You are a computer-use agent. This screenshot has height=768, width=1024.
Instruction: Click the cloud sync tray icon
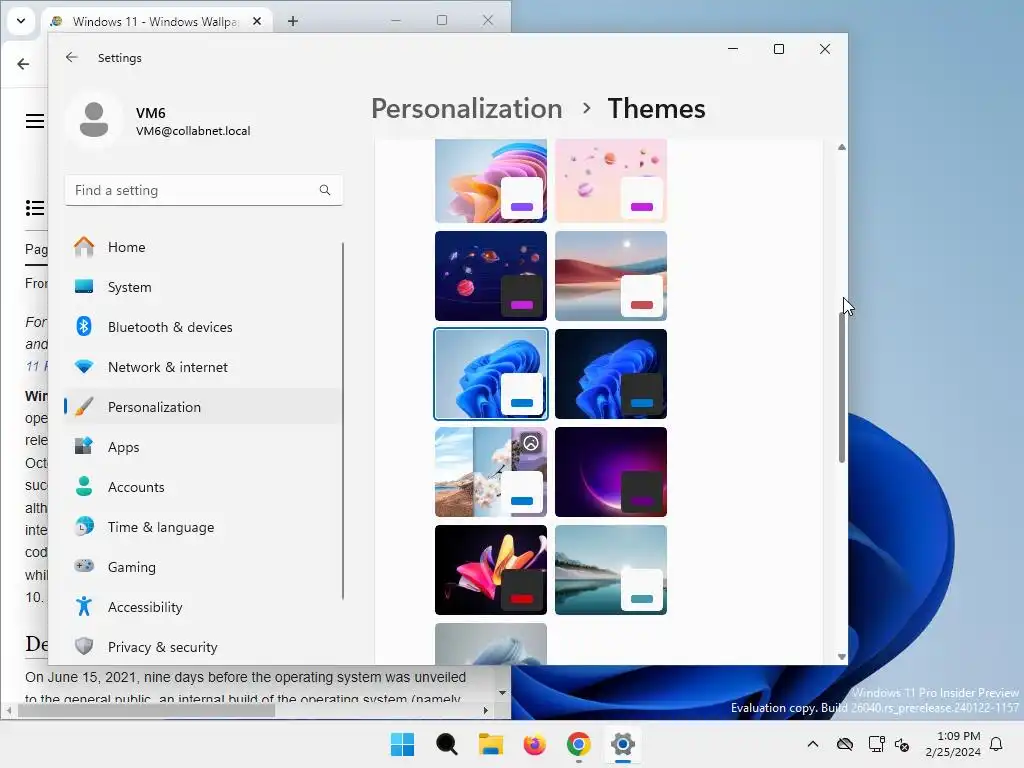click(845, 744)
